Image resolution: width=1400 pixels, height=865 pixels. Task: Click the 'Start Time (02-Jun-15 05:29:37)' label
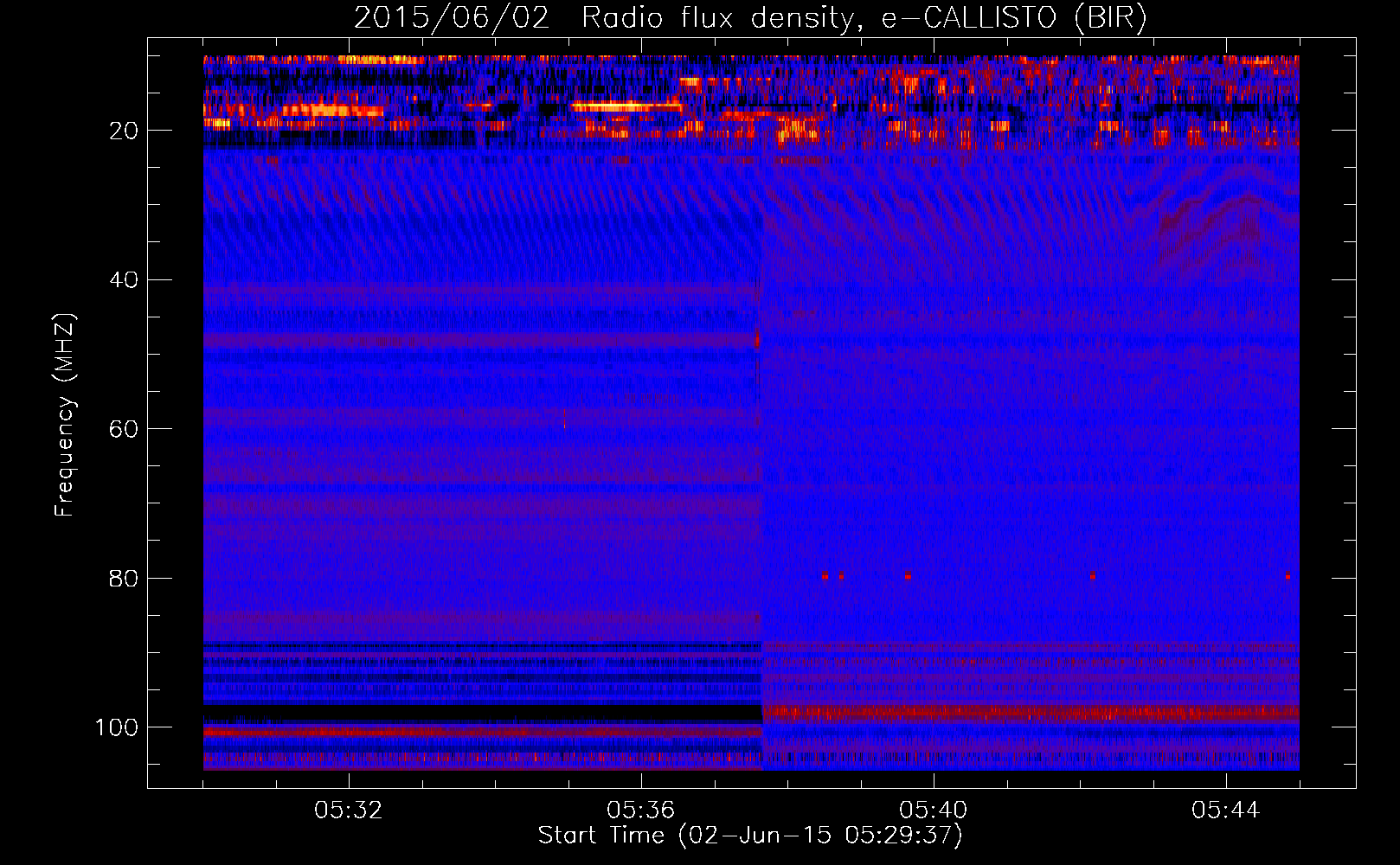(750, 836)
